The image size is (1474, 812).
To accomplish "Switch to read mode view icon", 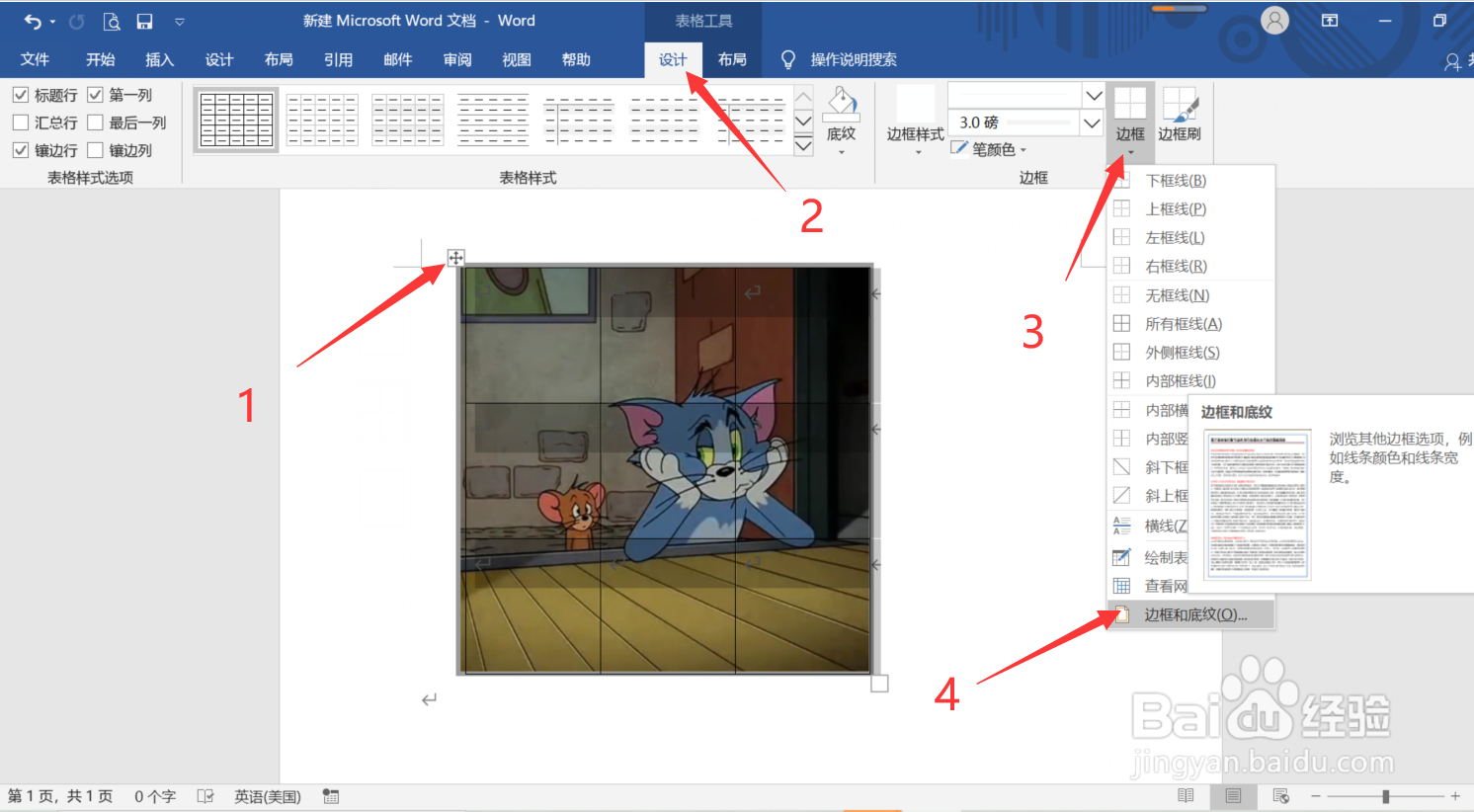I will tap(1186, 796).
